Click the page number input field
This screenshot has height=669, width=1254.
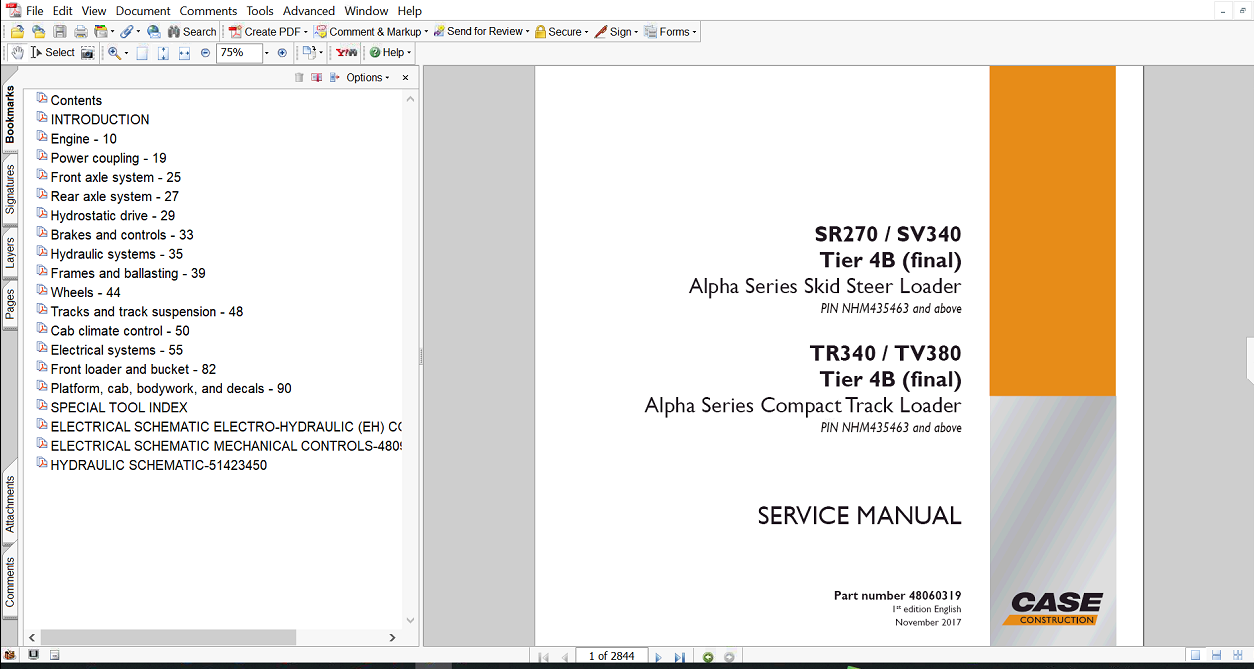pos(611,656)
